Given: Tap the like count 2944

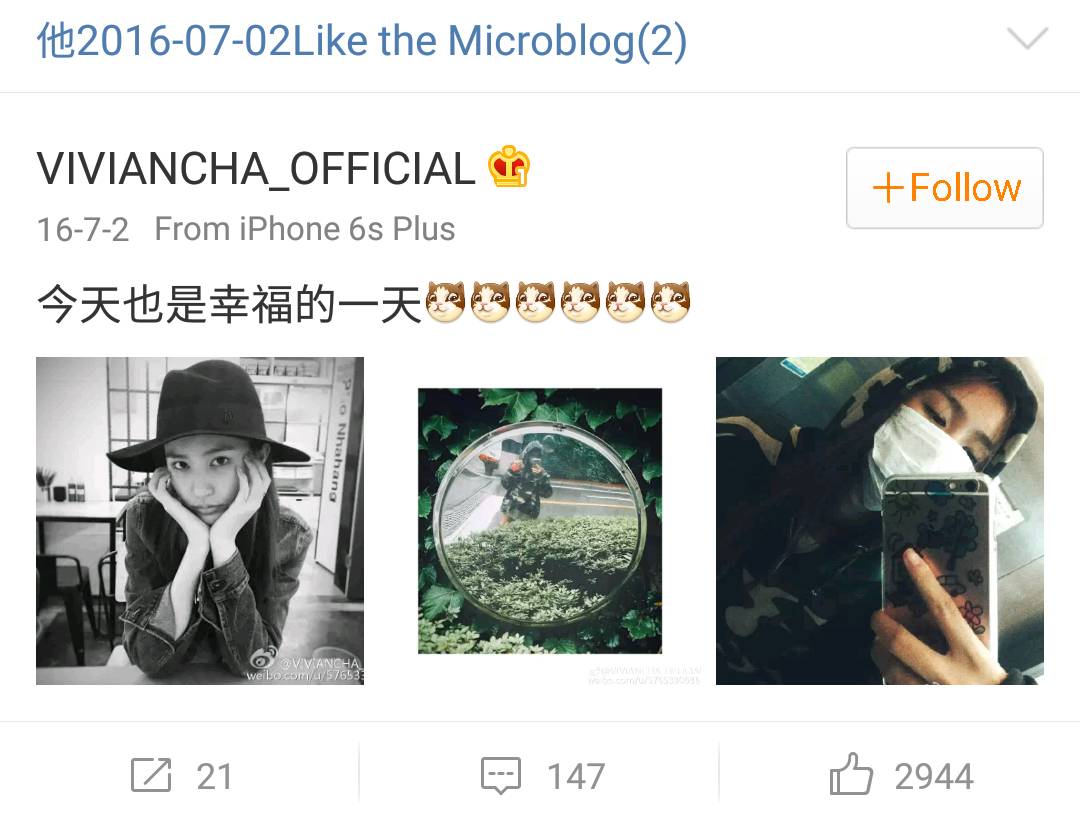Looking at the screenshot, I should 934,776.
